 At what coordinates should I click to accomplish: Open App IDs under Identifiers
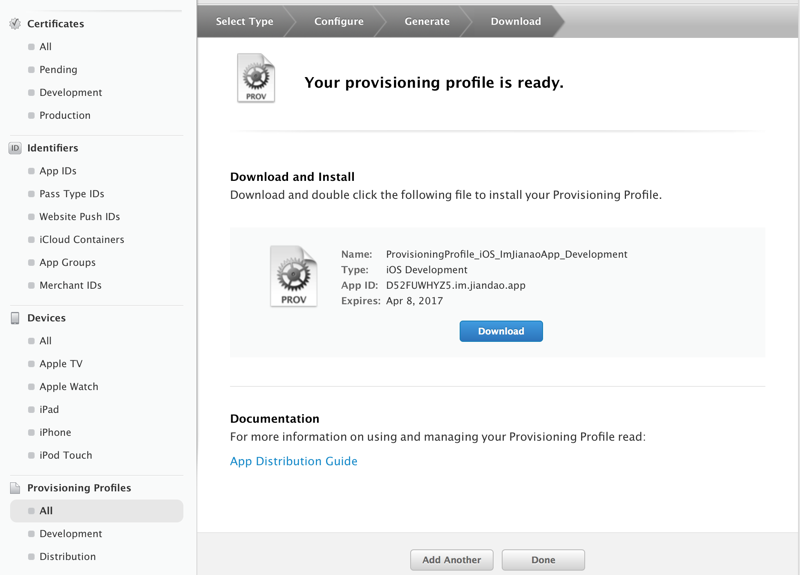coord(58,171)
